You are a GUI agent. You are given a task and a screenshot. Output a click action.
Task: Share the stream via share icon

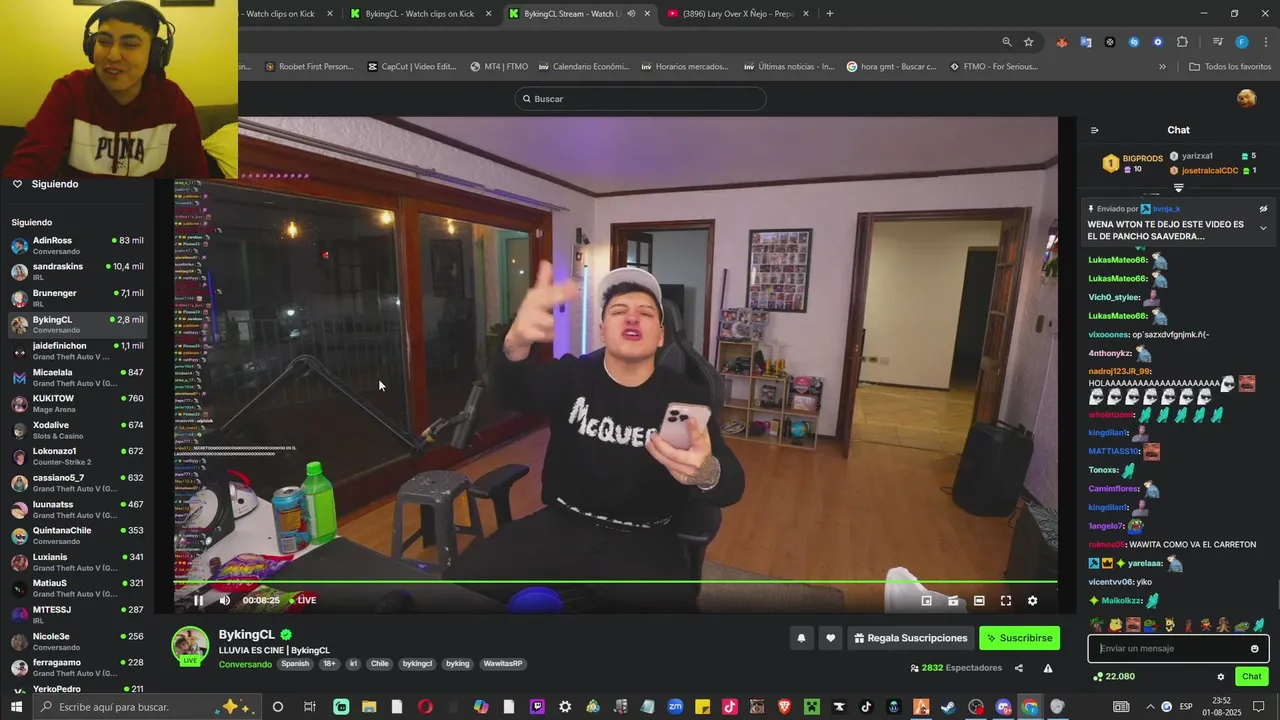pyautogui.click(x=1019, y=668)
